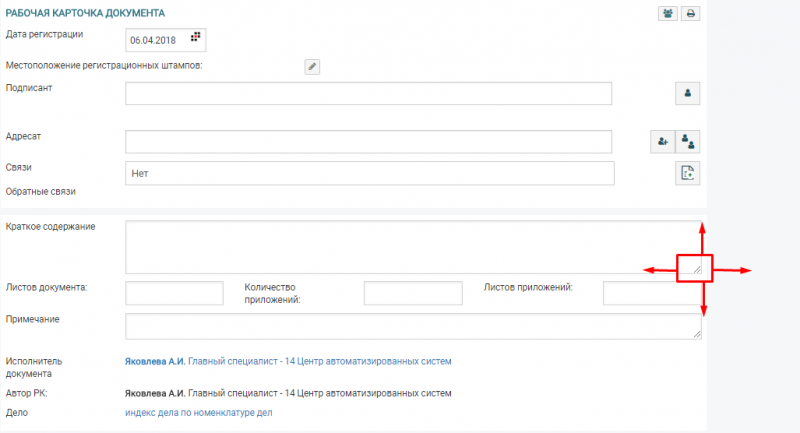Click the person icon to select Подписант
The image size is (800, 433).
coord(688,93)
